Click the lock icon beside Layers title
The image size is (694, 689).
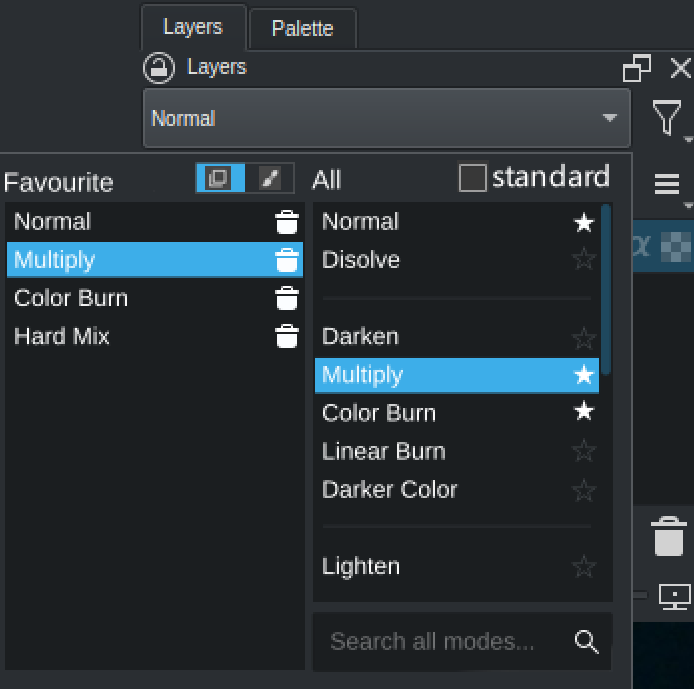(158, 68)
